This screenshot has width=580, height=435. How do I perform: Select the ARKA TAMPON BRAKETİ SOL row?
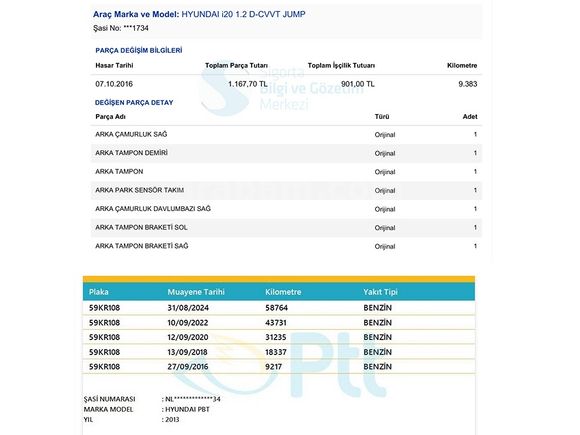[x=286, y=227]
